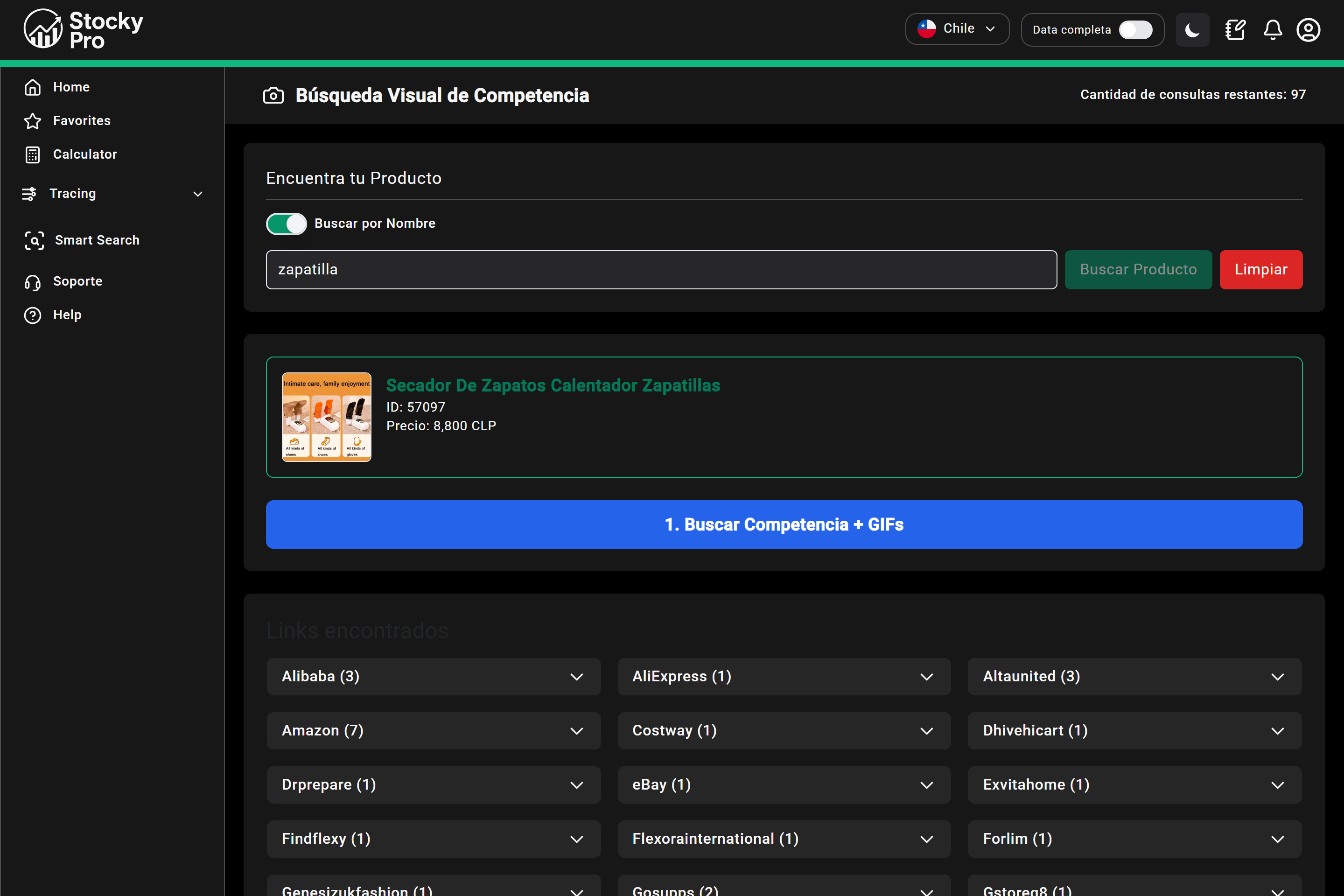Click the Precio: 8,800 CLP text

click(441, 426)
